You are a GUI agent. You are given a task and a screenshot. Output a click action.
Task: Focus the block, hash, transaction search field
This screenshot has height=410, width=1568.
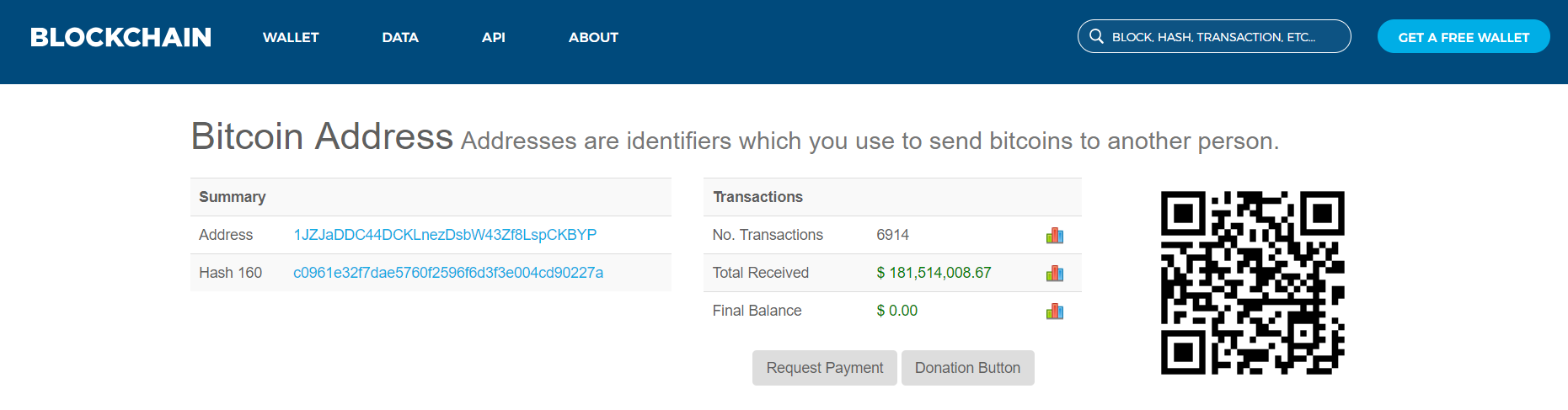coord(1222,37)
